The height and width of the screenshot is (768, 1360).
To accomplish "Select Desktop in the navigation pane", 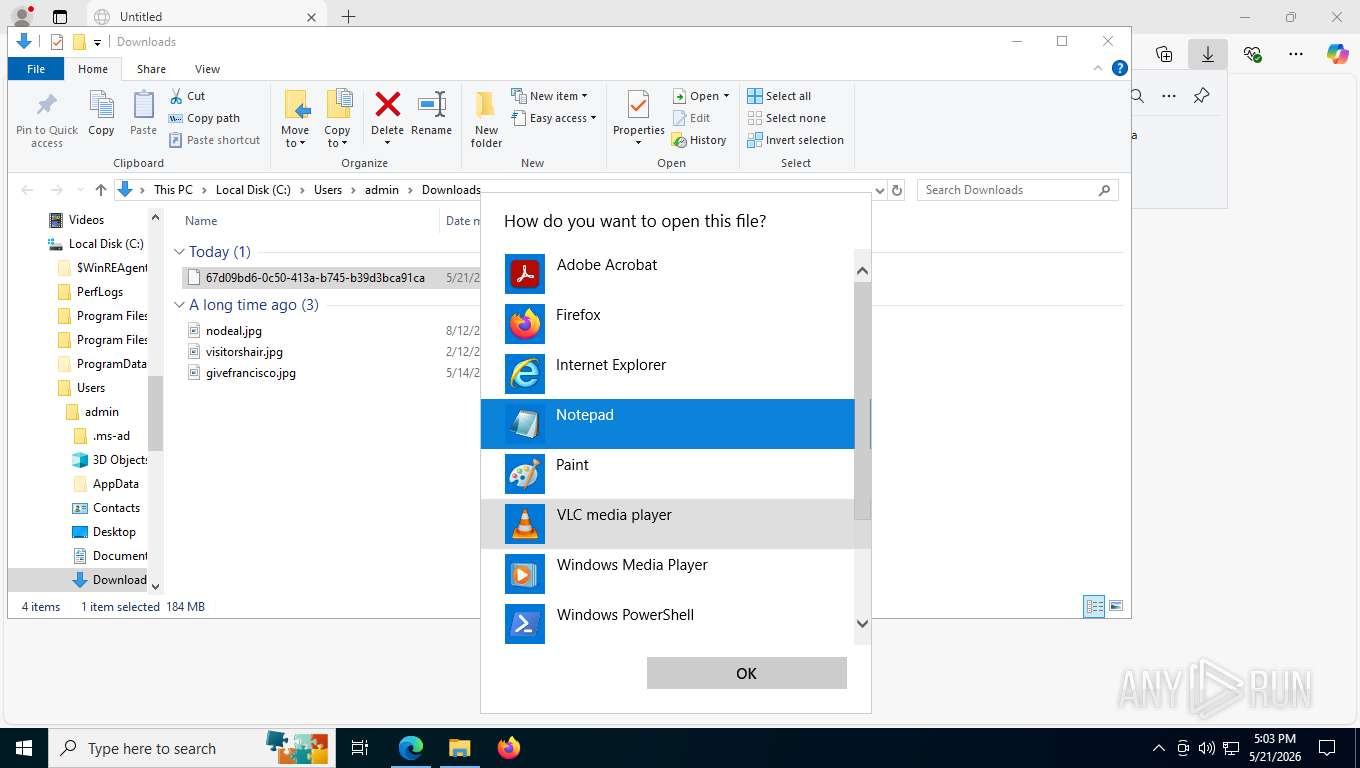I will (x=114, y=532).
